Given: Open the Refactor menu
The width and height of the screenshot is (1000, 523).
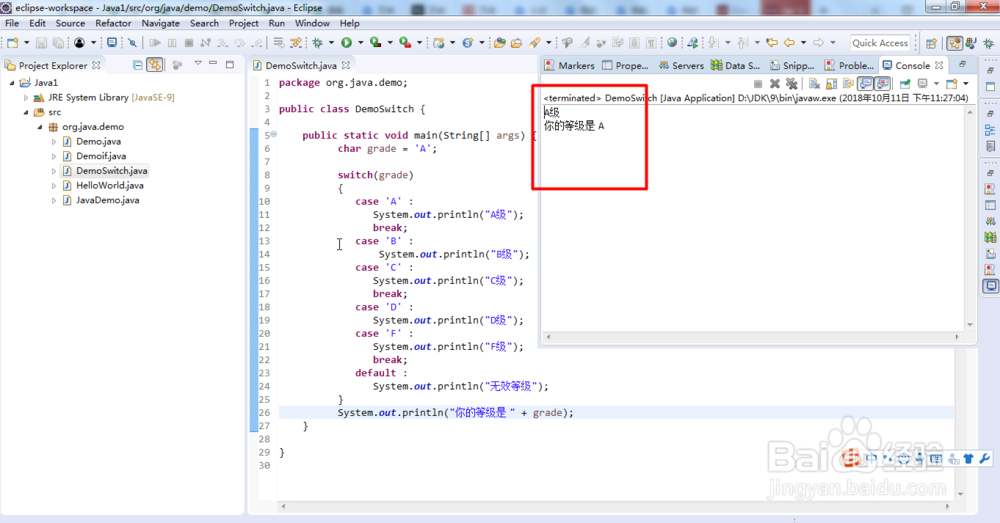Looking at the screenshot, I should pos(113,23).
